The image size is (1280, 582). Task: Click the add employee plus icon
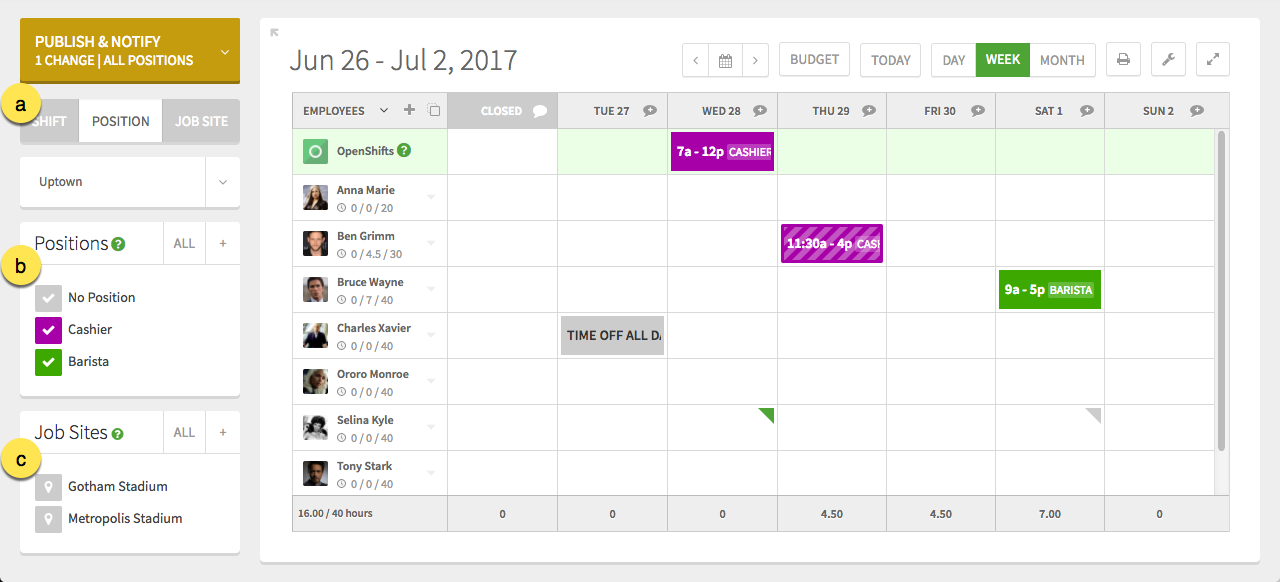[x=409, y=110]
